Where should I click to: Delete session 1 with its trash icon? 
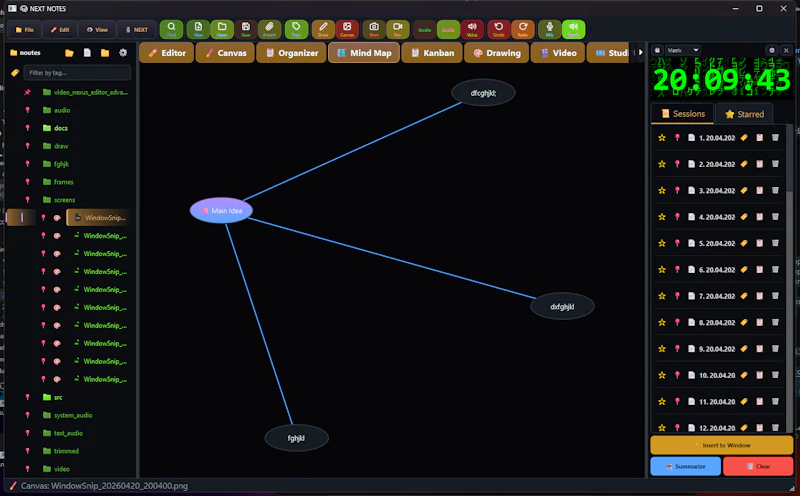pos(775,138)
